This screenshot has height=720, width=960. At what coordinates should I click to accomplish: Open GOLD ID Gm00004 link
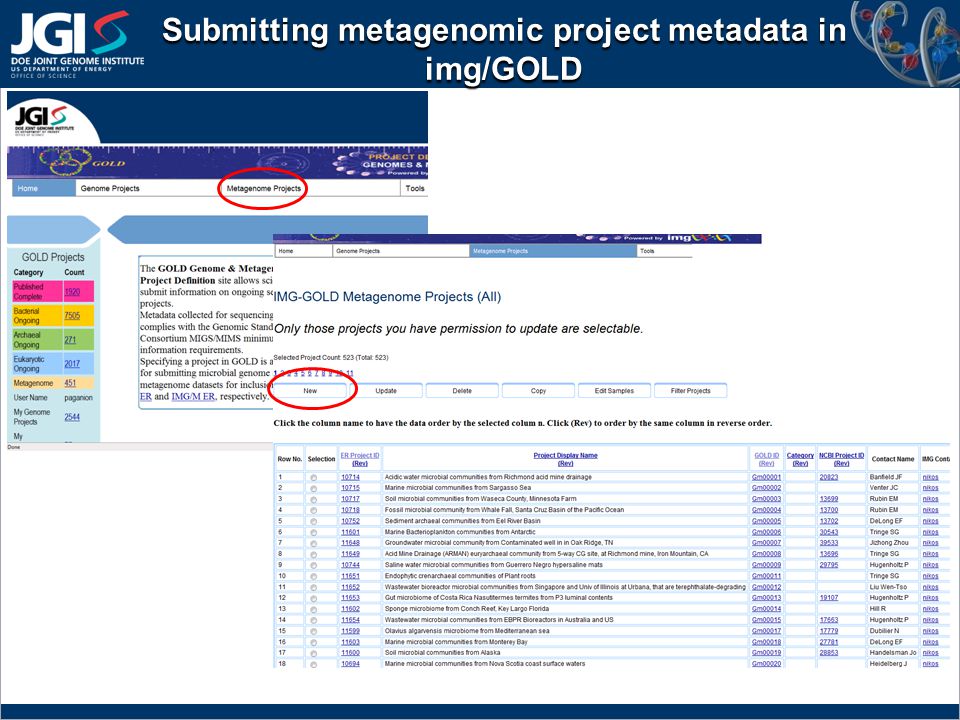tap(767, 510)
